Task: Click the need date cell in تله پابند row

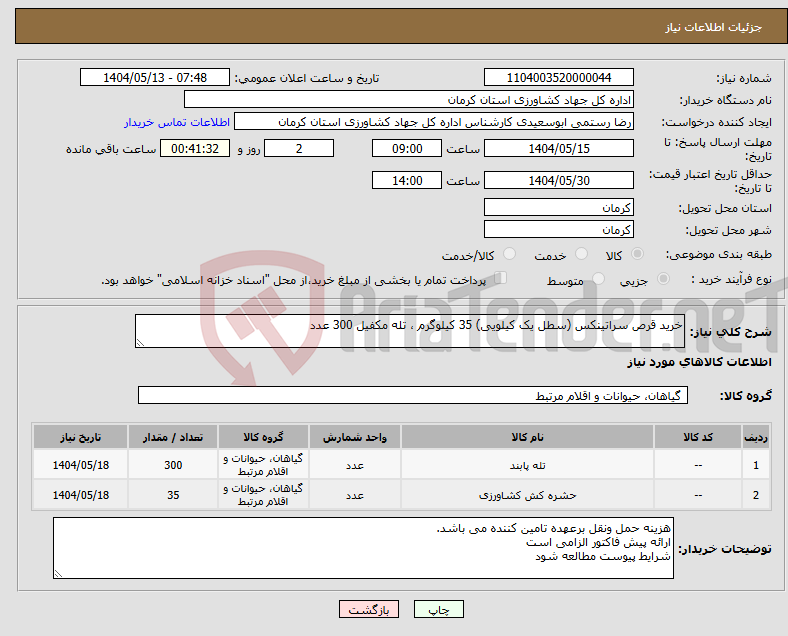Action: click(x=80, y=465)
